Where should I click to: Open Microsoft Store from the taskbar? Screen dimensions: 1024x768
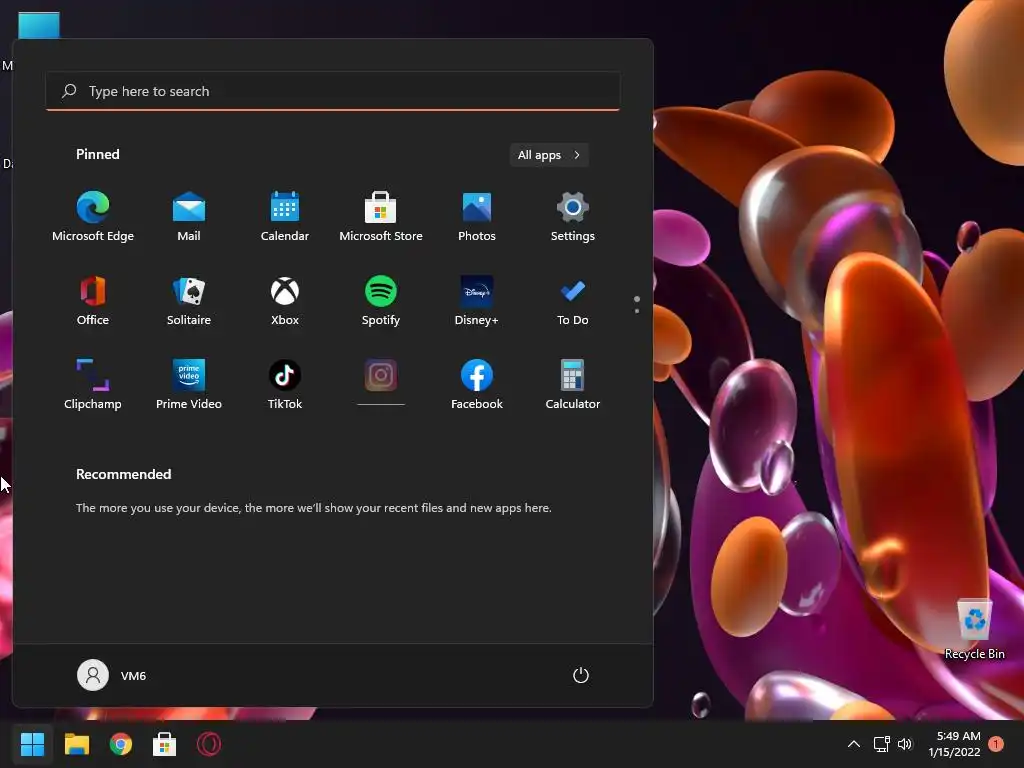(165, 744)
